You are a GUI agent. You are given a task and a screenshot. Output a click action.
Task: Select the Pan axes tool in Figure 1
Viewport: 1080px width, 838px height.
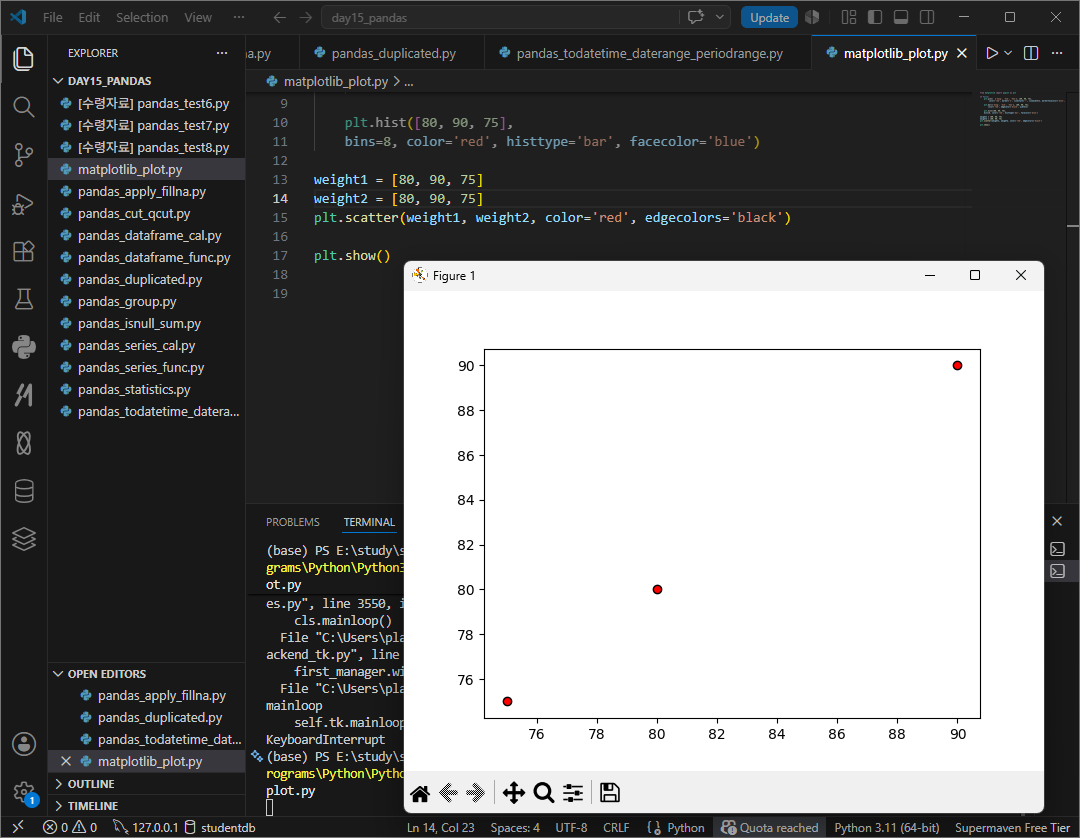(514, 793)
